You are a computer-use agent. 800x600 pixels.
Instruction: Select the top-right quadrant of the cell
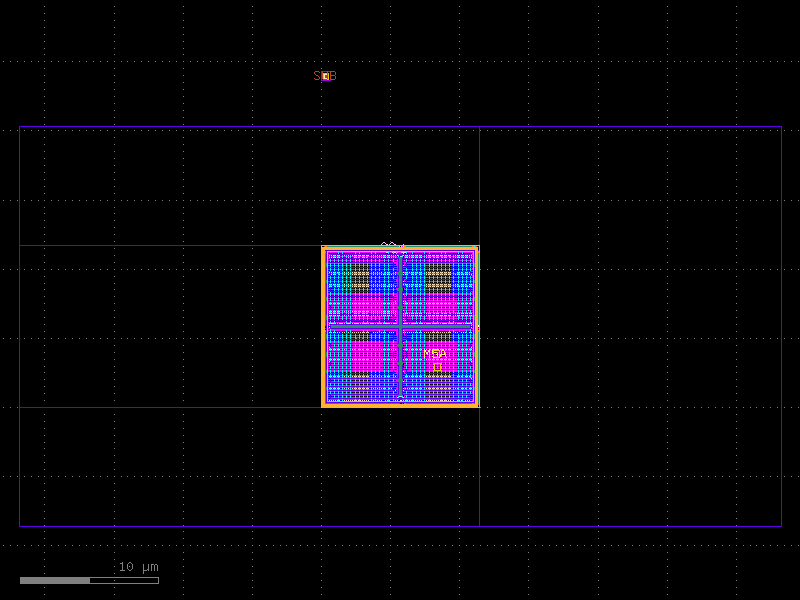(x=440, y=285)
